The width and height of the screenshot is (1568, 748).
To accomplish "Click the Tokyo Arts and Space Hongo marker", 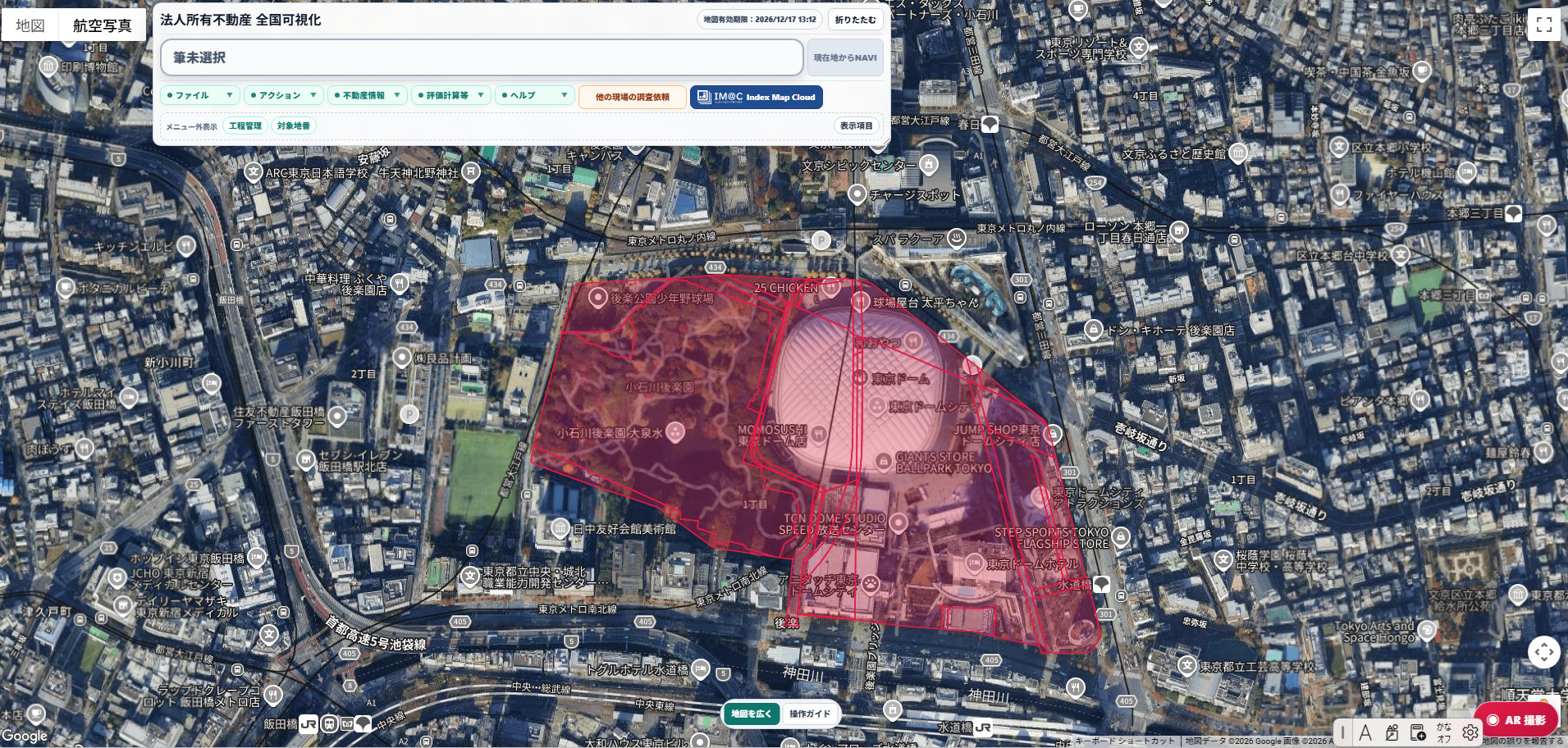I will [1427, 630].
